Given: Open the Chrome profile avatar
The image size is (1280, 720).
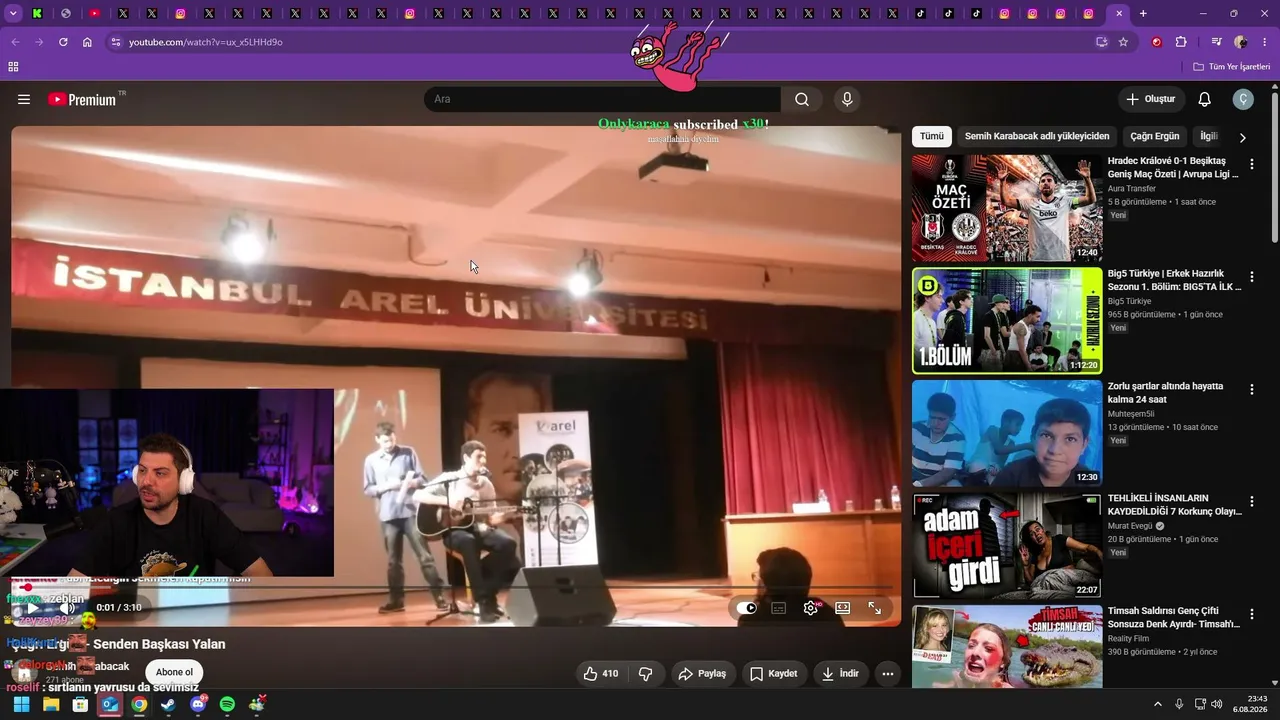Looking at the screenshot, I should coord(1240,42).
